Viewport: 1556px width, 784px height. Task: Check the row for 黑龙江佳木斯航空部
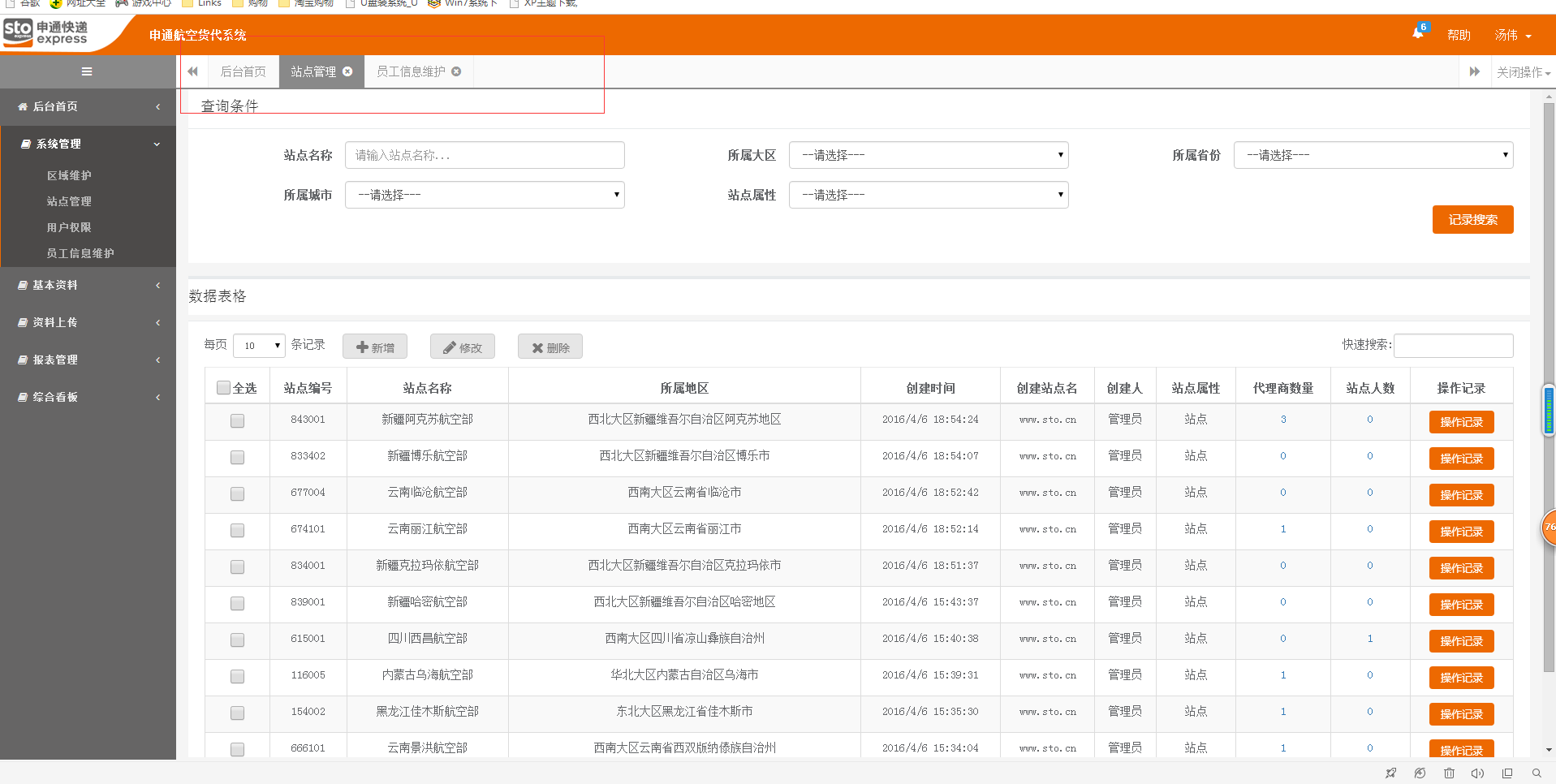237,713
